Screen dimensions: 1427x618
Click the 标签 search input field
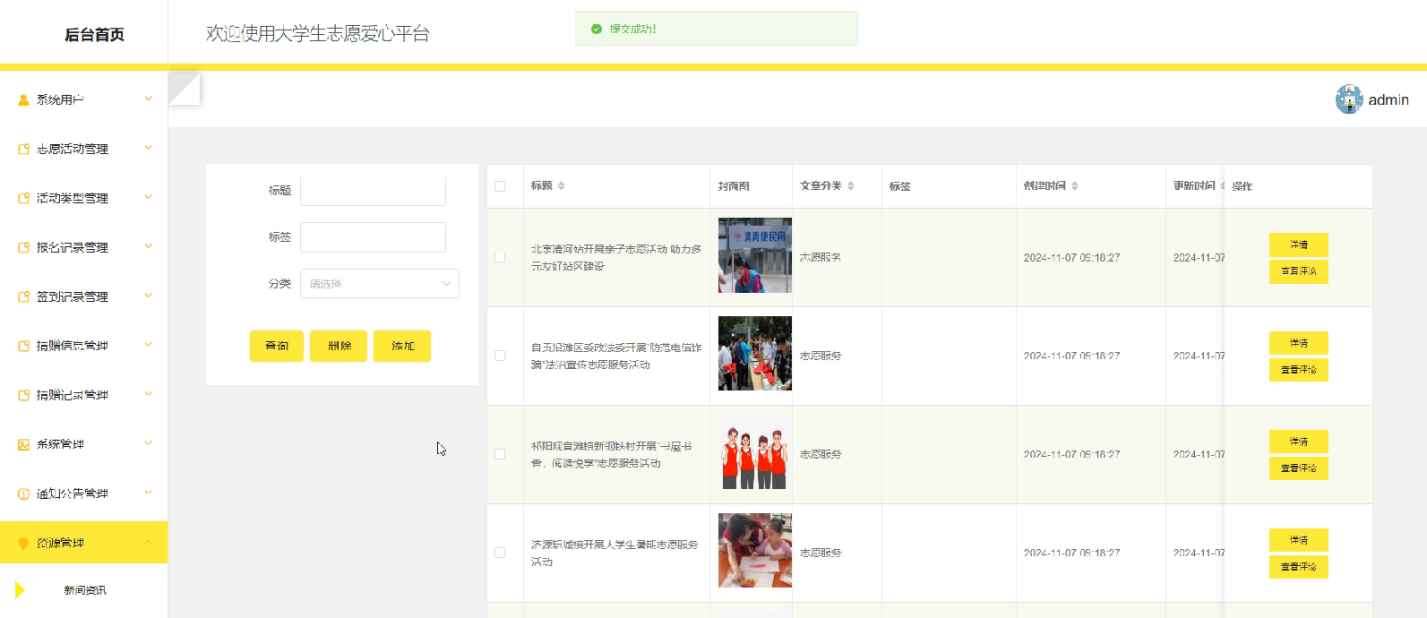(x=373, y=237)
